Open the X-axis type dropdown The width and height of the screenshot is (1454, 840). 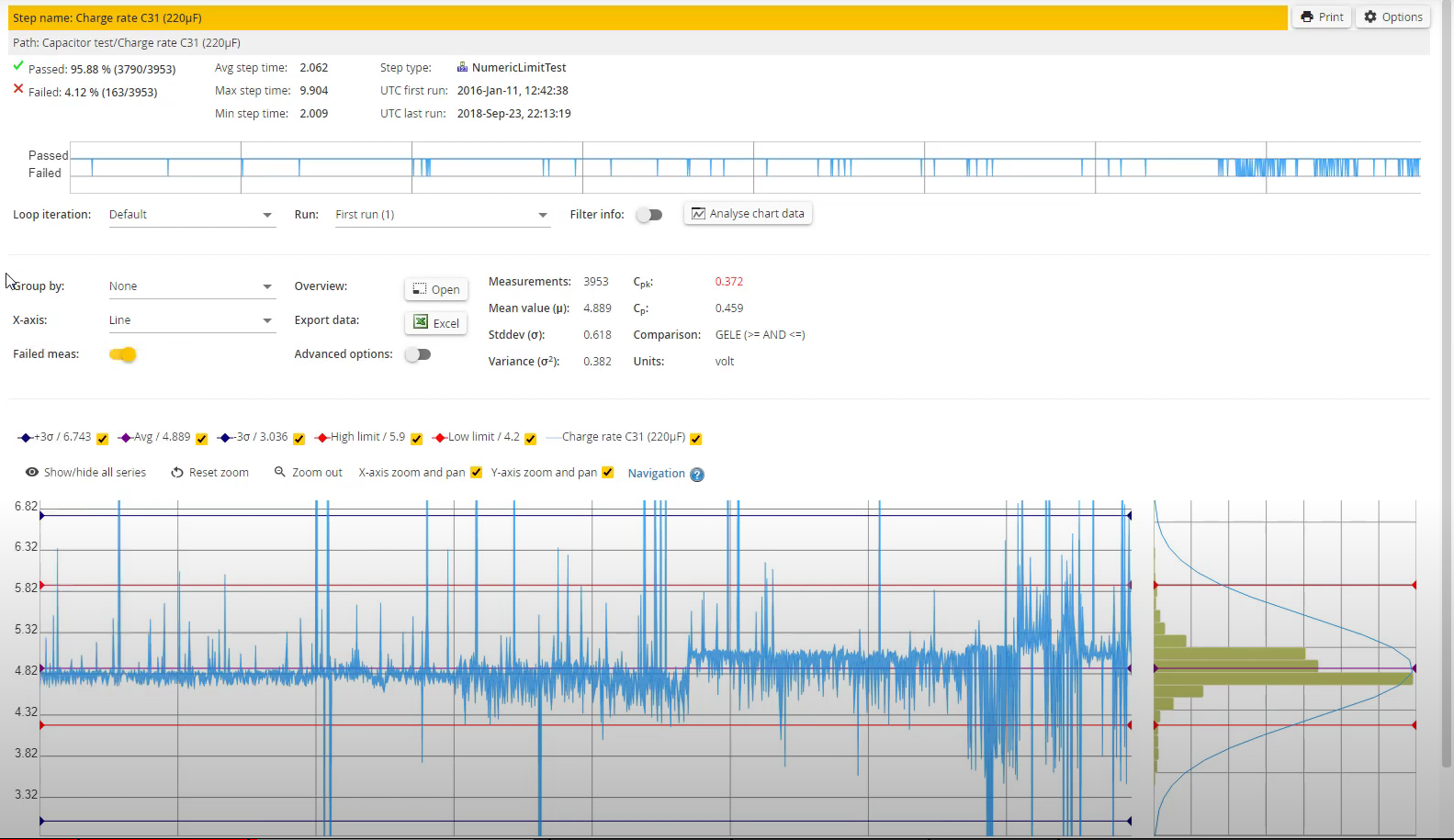coord(191,320)
